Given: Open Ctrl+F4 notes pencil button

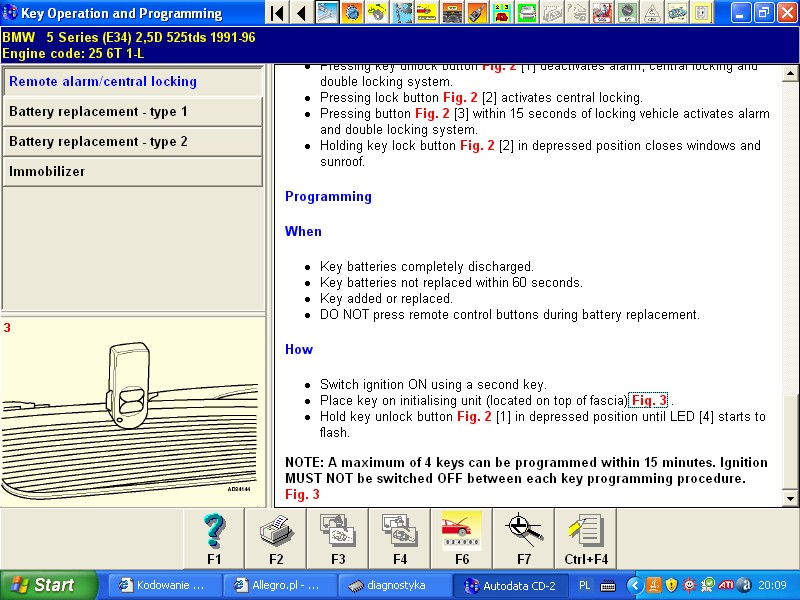Looking at the screenshot, I should click(586, 539).
